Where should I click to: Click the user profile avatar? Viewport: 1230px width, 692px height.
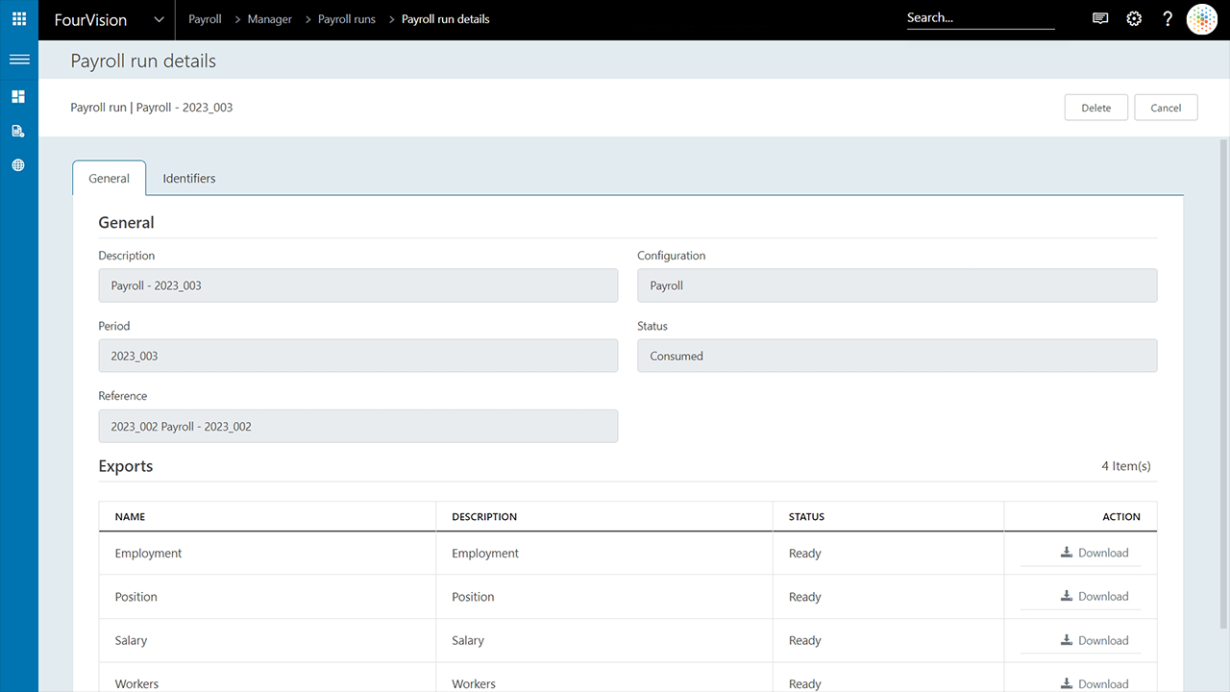click(1201, 18)
